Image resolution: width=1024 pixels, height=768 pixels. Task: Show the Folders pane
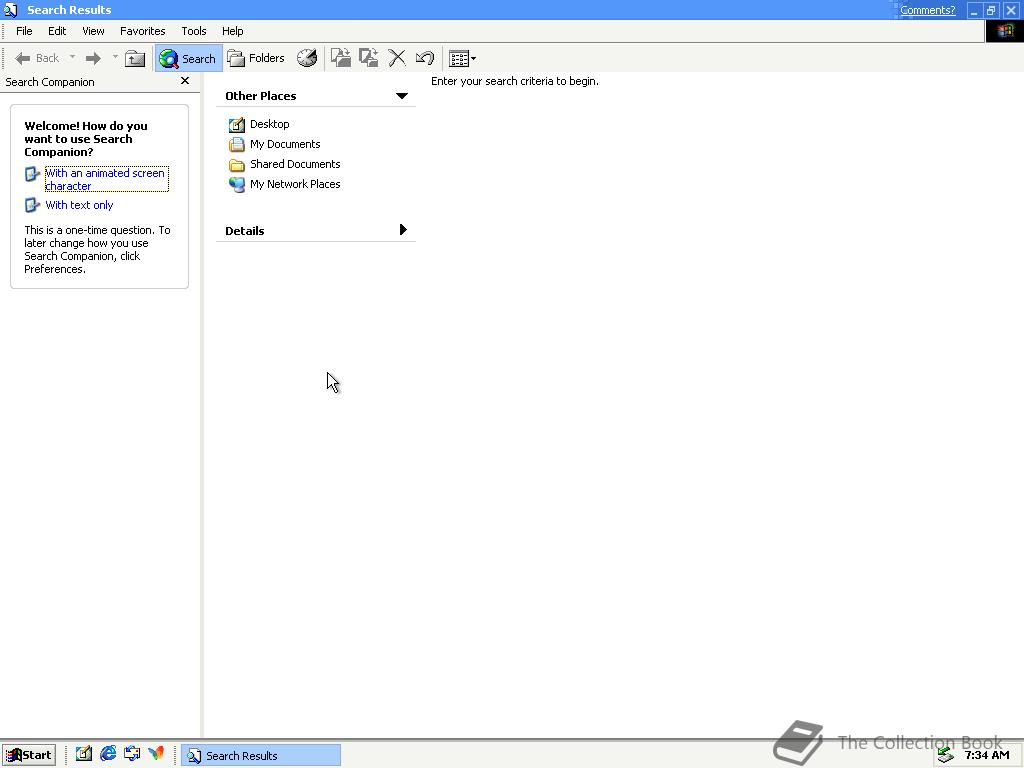[x=256, y=58]
